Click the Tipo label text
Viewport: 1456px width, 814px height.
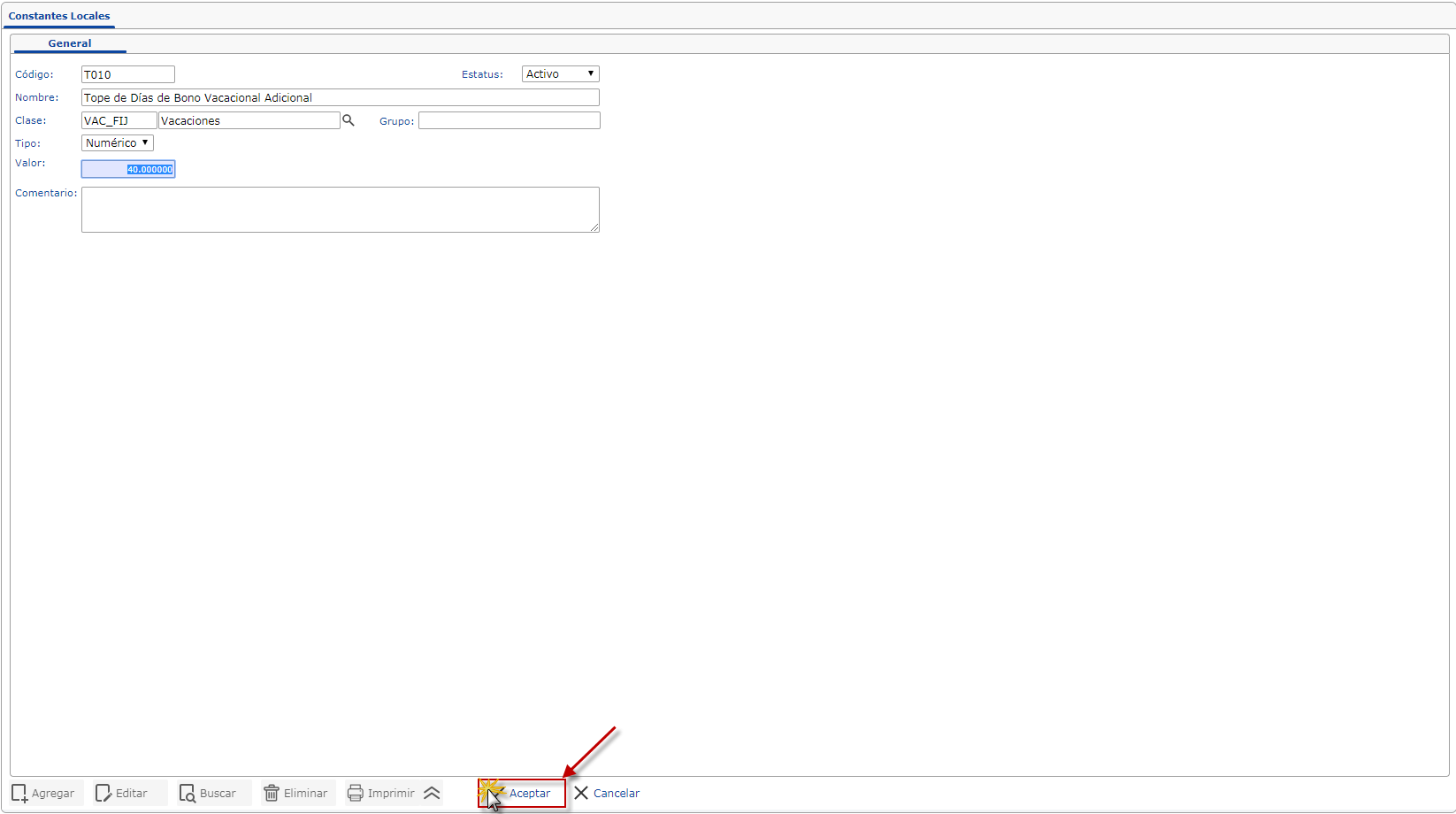tap(27, 143)
